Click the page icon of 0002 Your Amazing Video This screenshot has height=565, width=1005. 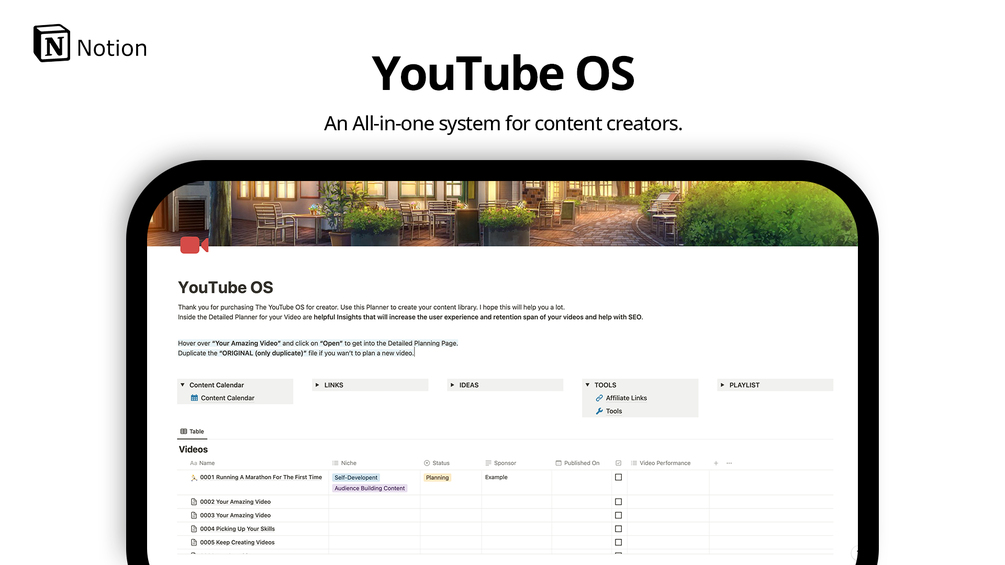point(194,502)
